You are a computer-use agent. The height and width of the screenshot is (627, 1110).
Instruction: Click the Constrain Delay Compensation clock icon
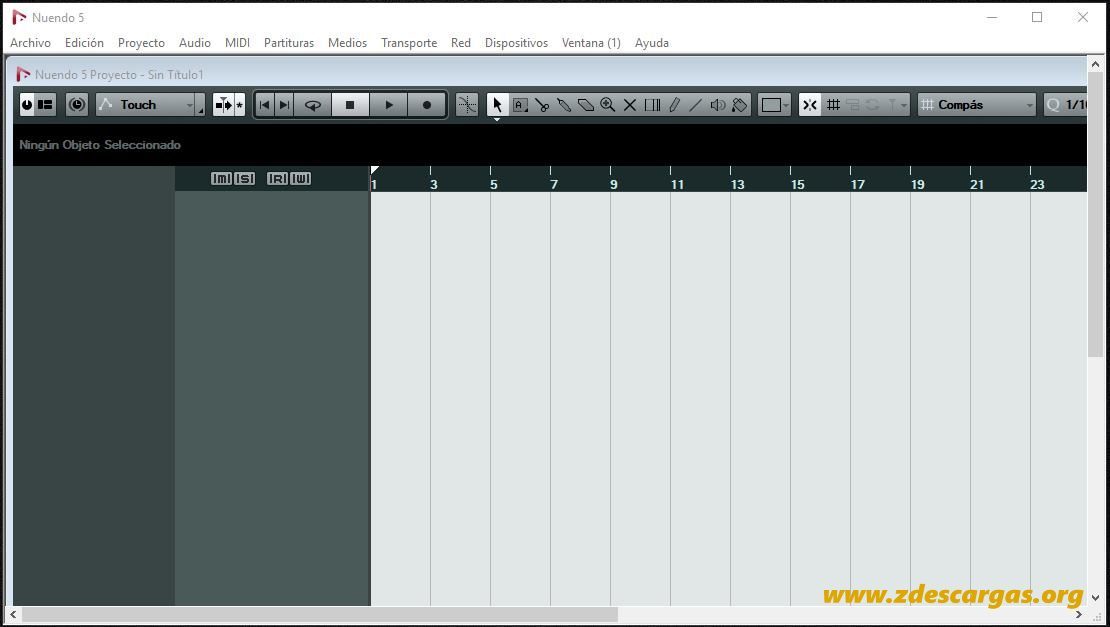point(77,105)
